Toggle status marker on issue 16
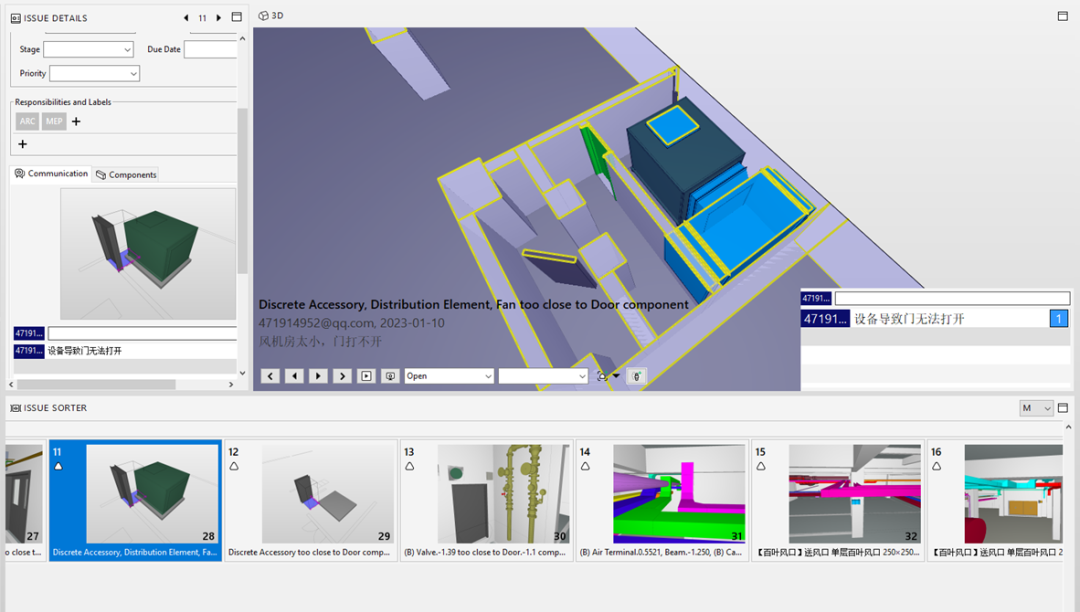This screenshot has width=1080, height=612. pos(937,467)
